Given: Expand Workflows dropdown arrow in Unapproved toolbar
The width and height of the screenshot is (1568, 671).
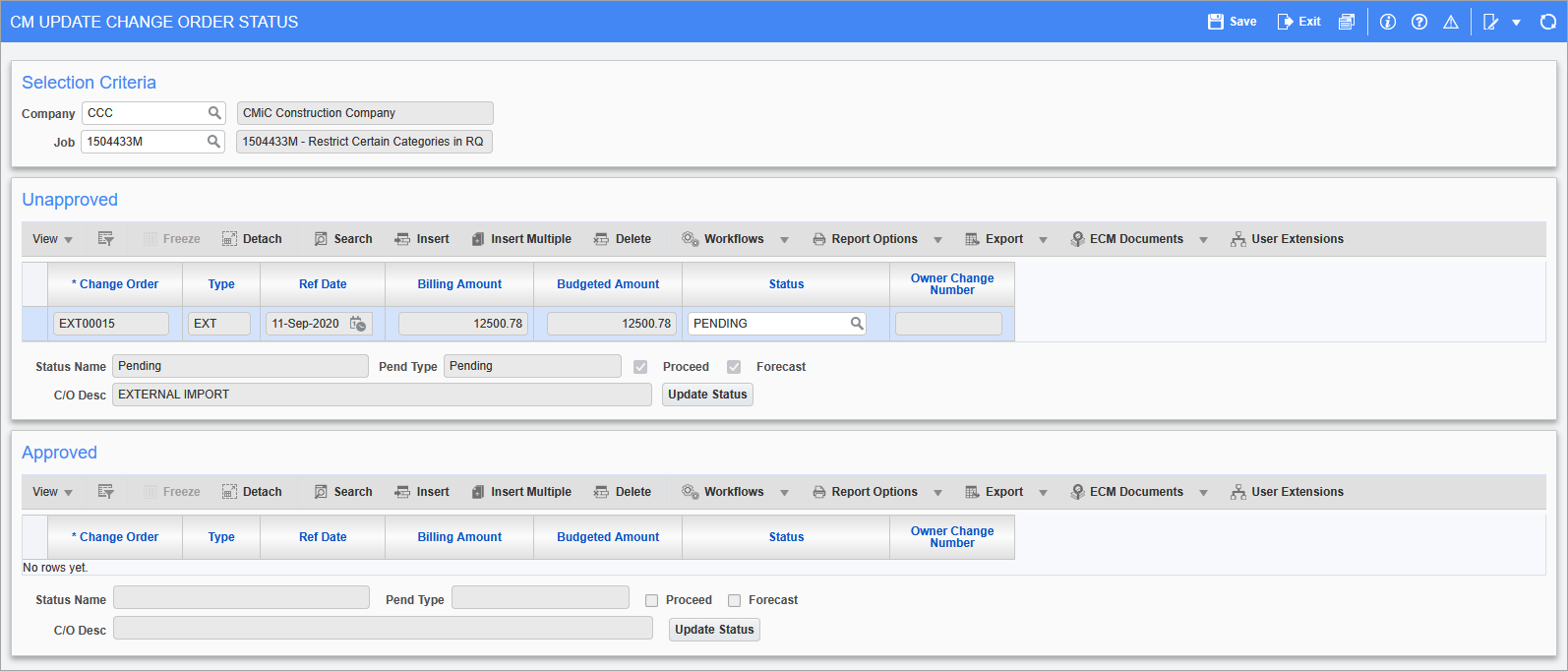Looking at the screenshot, I should click(x=784, y=240).
